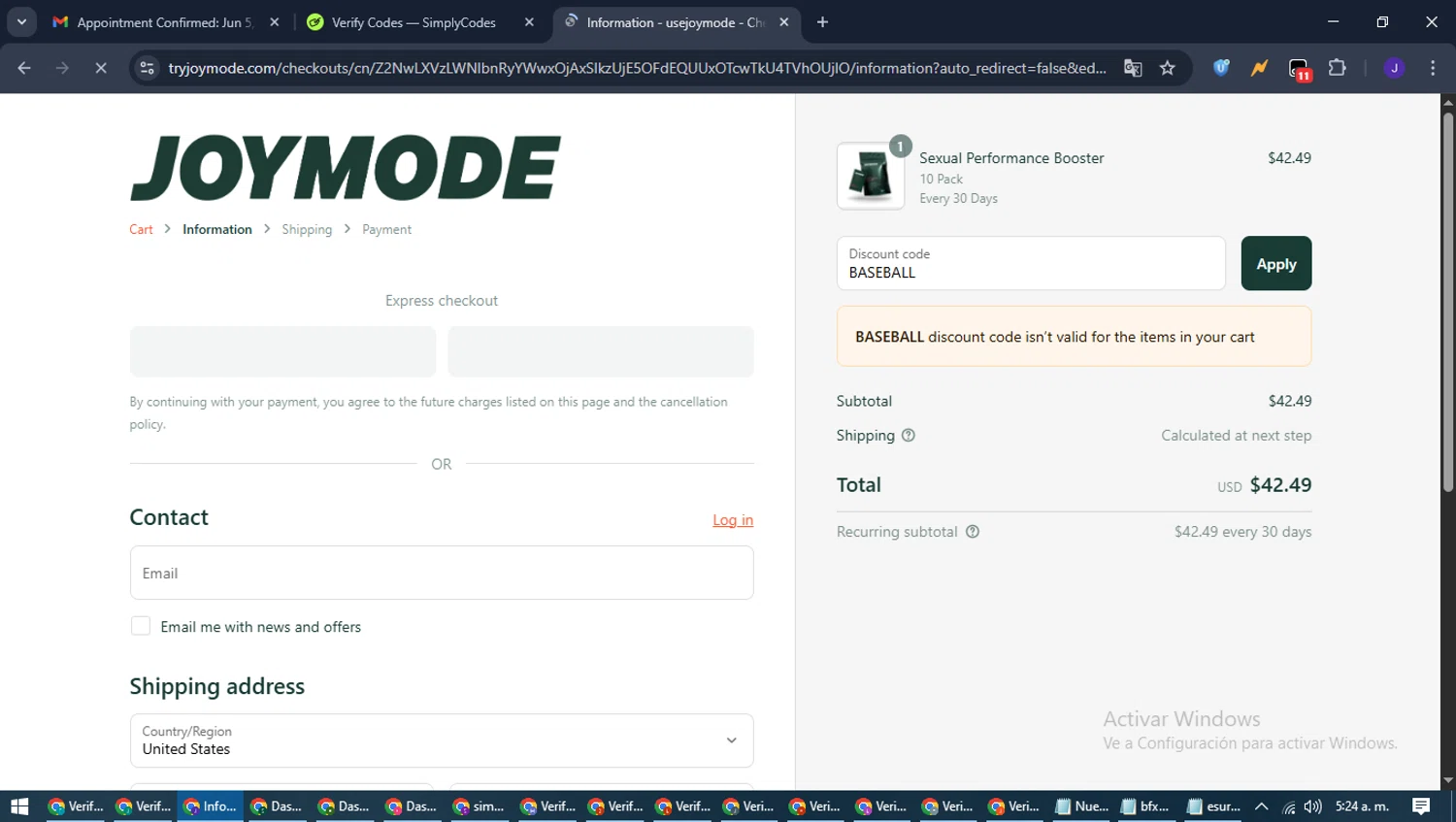The image size is (1456, 822).
Task: Open the taskbar clock showing 5:24 a. m.
Action: coord(1362,806)
